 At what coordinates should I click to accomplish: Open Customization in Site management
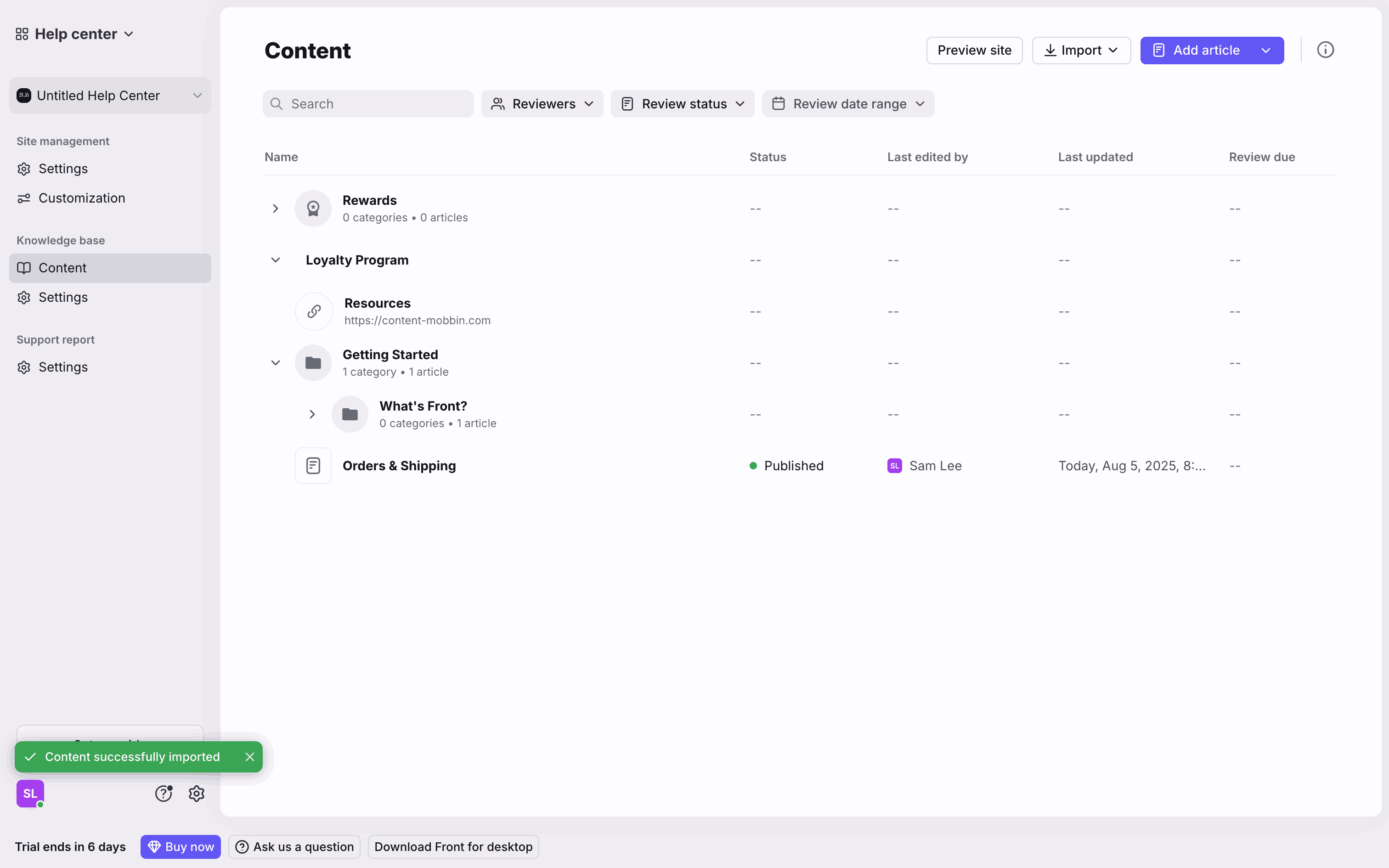81,198
